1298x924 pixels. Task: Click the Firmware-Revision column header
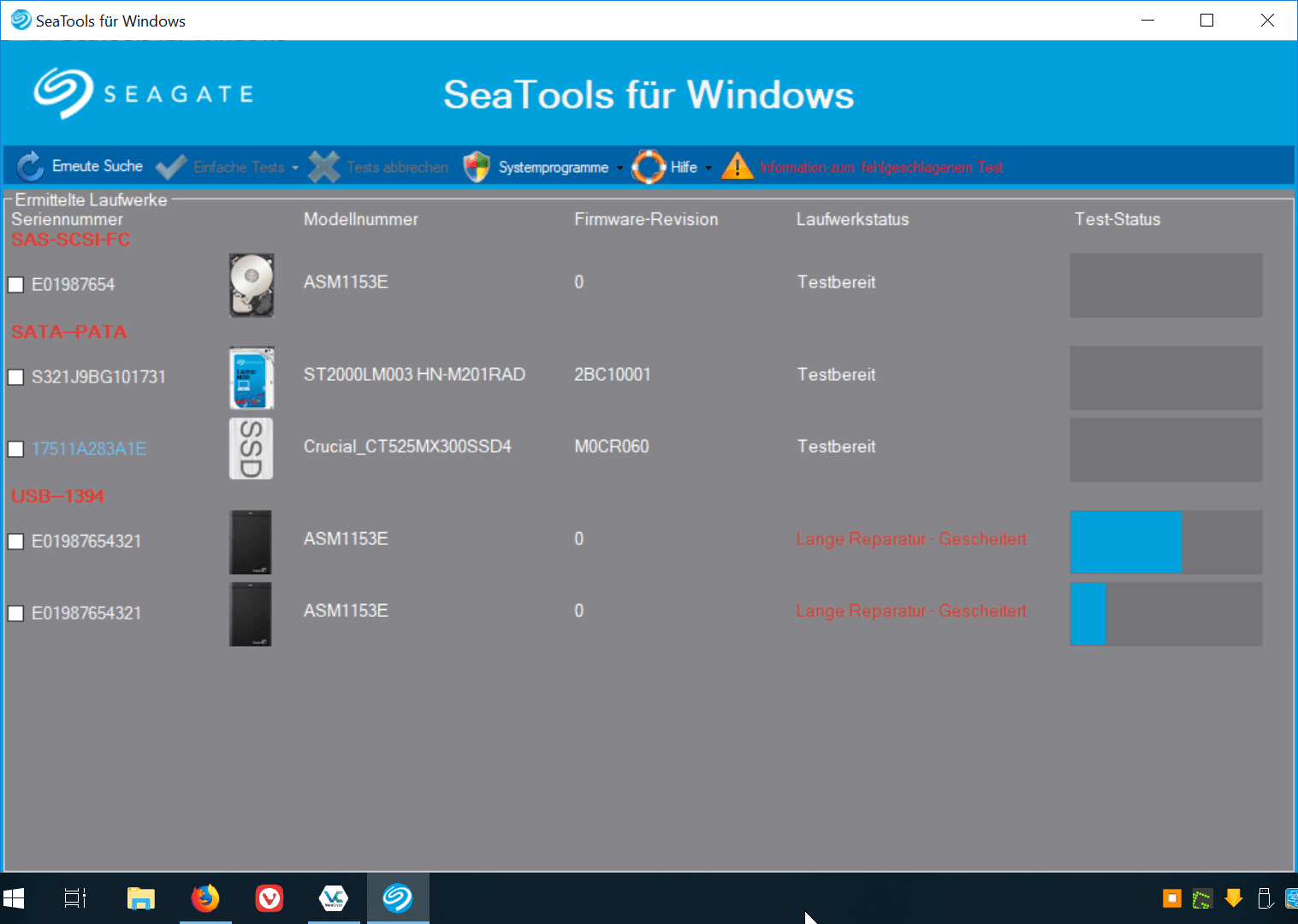tap(646, 219)
